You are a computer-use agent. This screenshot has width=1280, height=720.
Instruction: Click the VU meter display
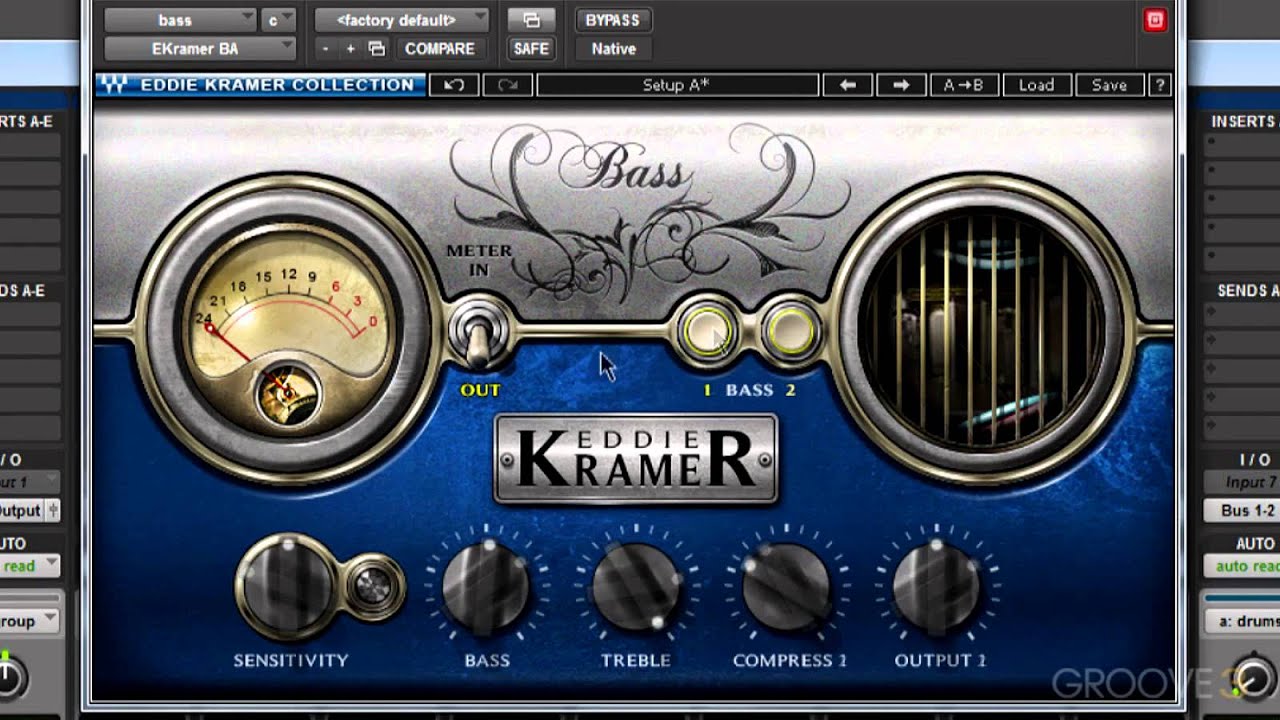coord(289,326)
